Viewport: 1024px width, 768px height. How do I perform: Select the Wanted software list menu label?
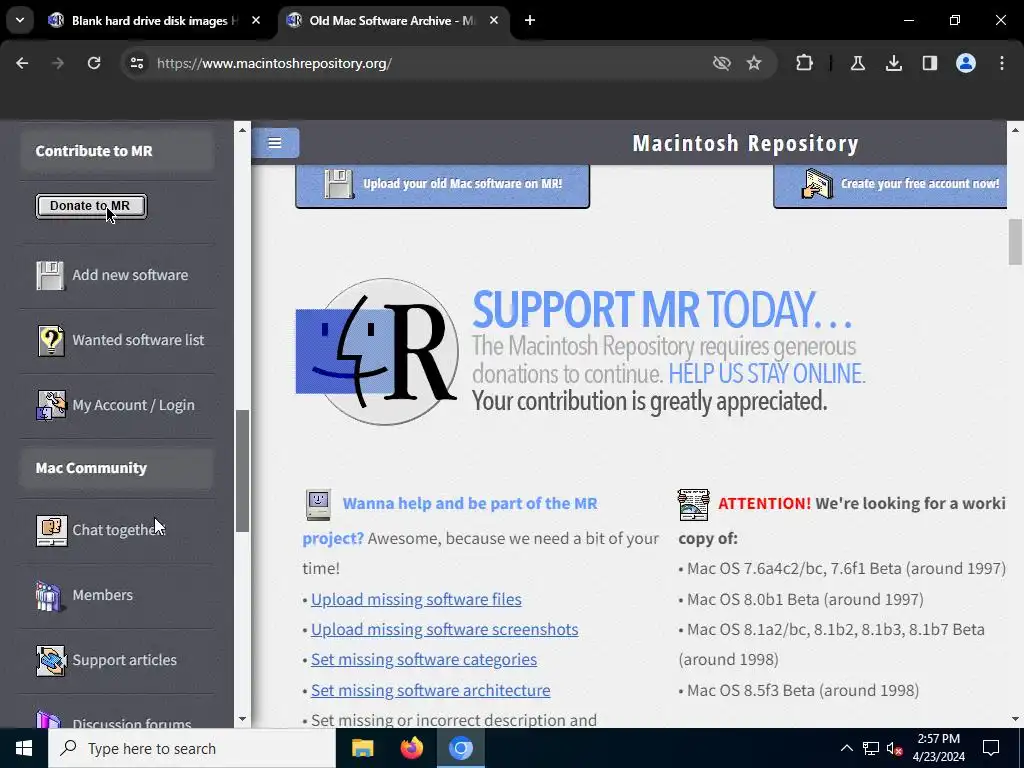pyautogui.click(x=138, y=340)
